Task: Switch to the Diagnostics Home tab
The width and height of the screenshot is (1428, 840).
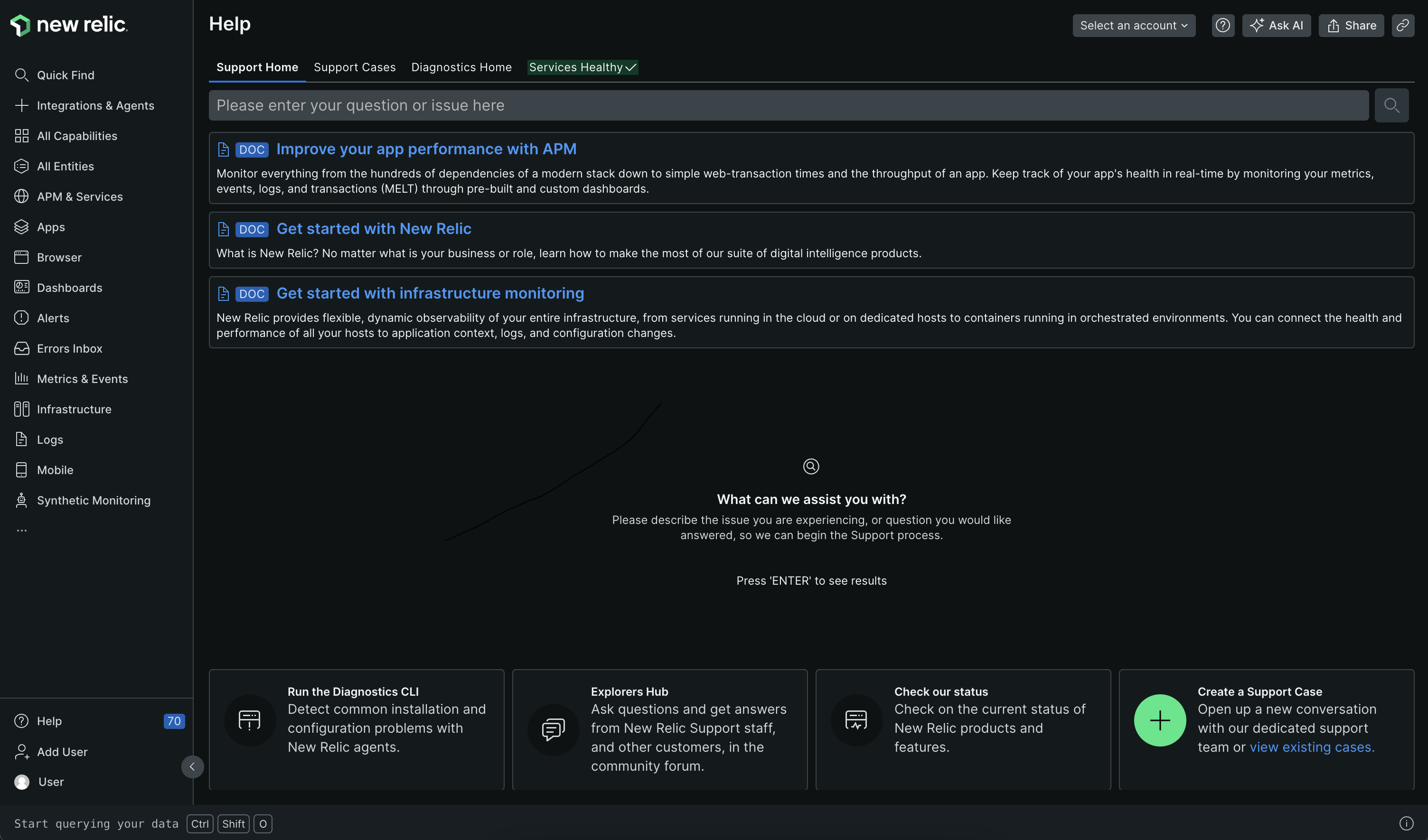Action: click(460, 67)
